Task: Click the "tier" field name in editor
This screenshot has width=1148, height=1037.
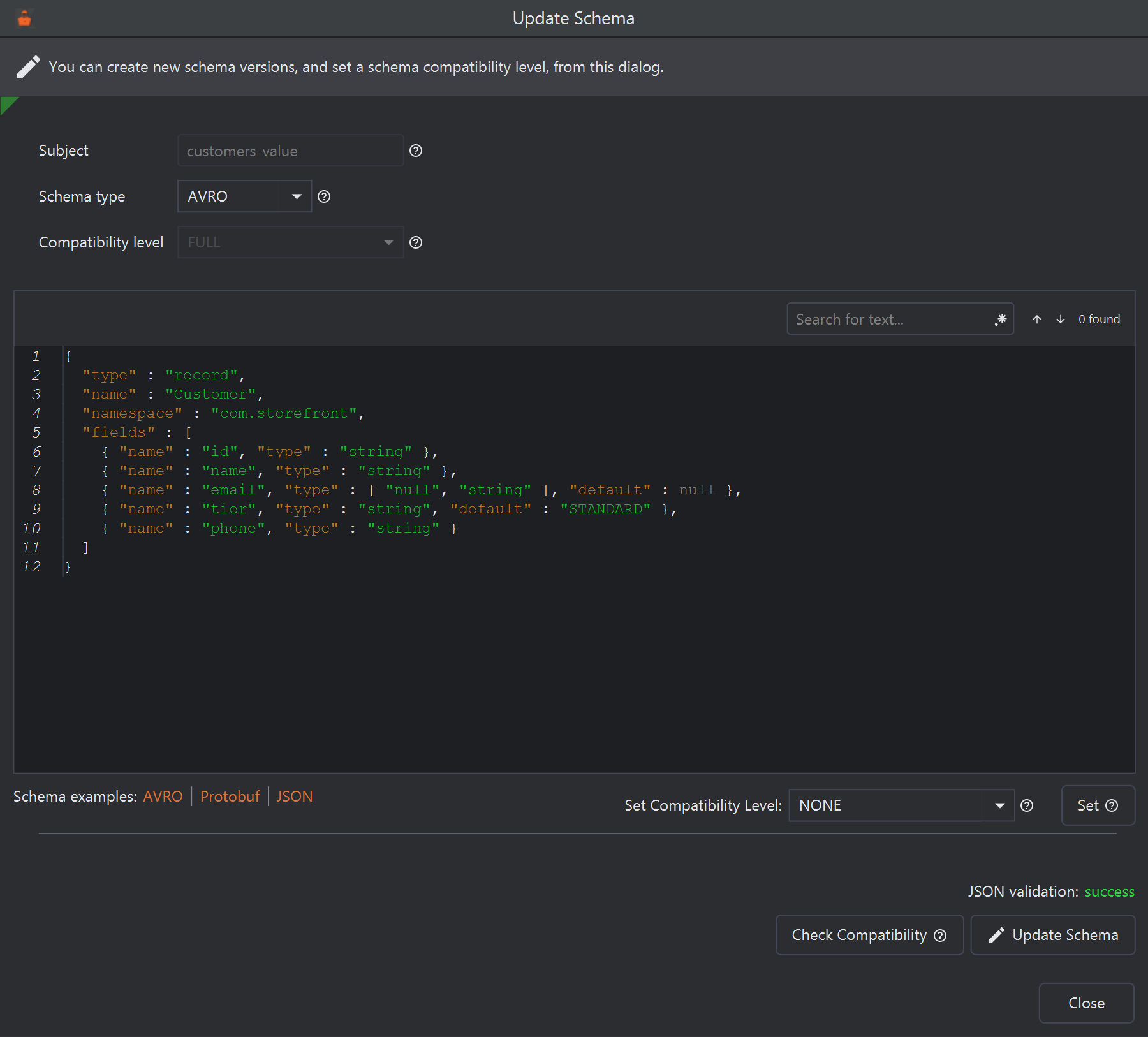Action: (x=229, y=509)
